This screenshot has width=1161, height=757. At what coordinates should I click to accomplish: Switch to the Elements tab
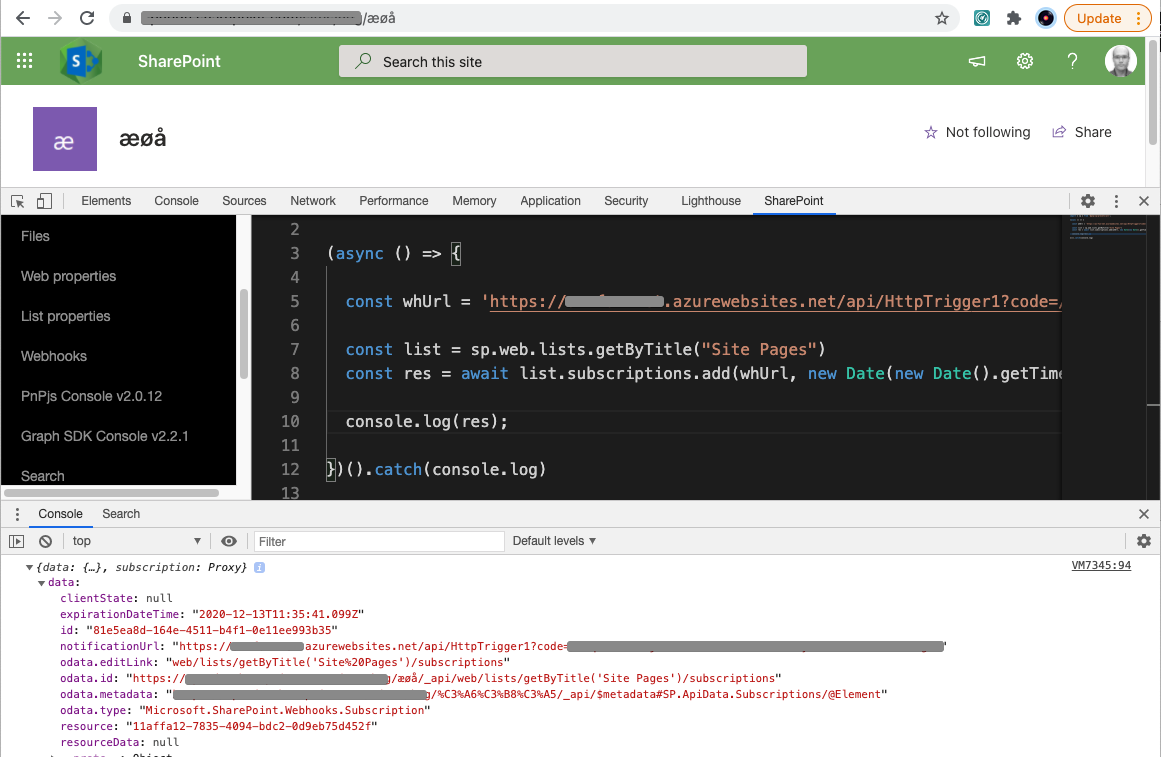106,201
